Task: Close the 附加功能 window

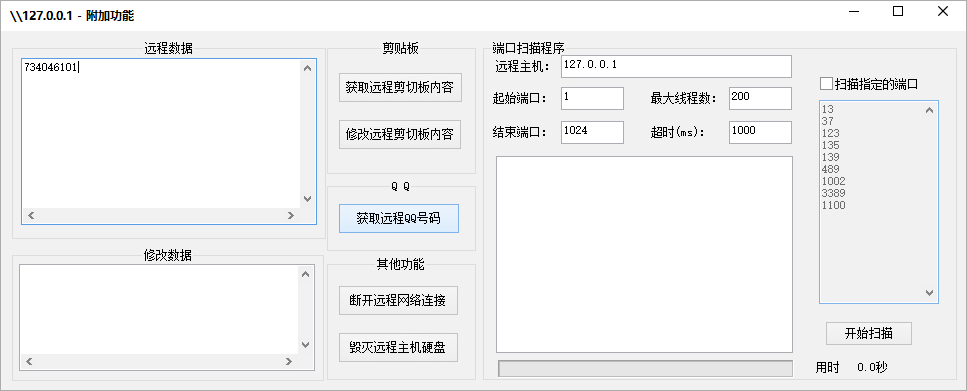Action: point(942,11)
